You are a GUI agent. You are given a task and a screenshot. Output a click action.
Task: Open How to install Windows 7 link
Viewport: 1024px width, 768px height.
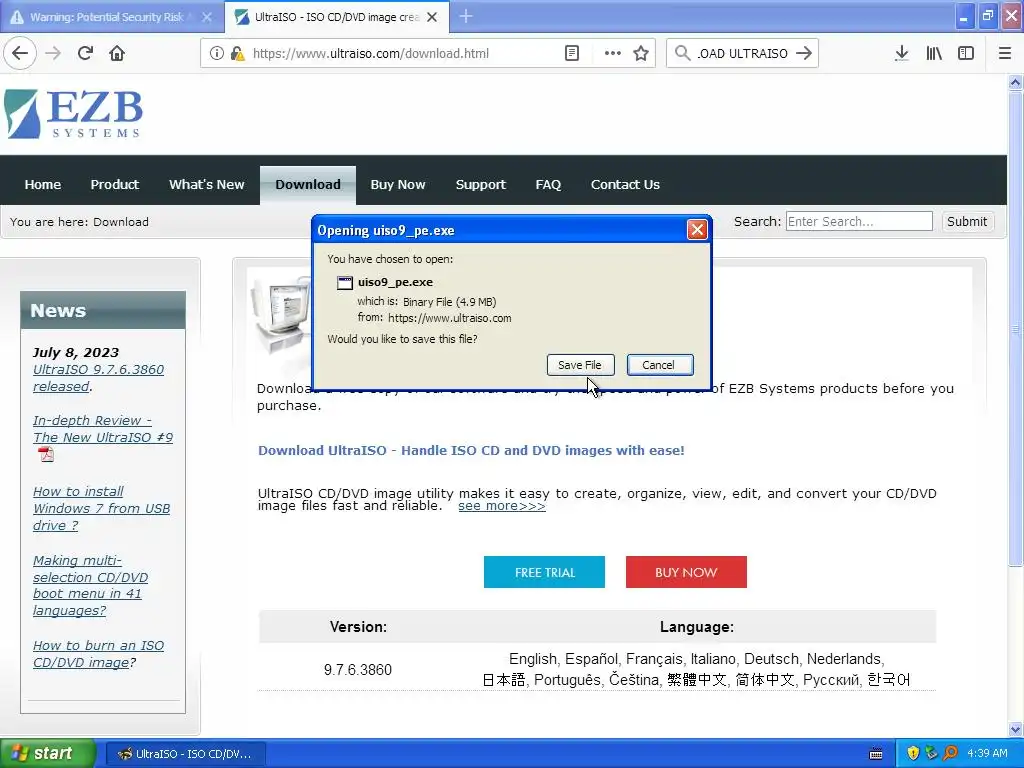[x=101, y=508]
